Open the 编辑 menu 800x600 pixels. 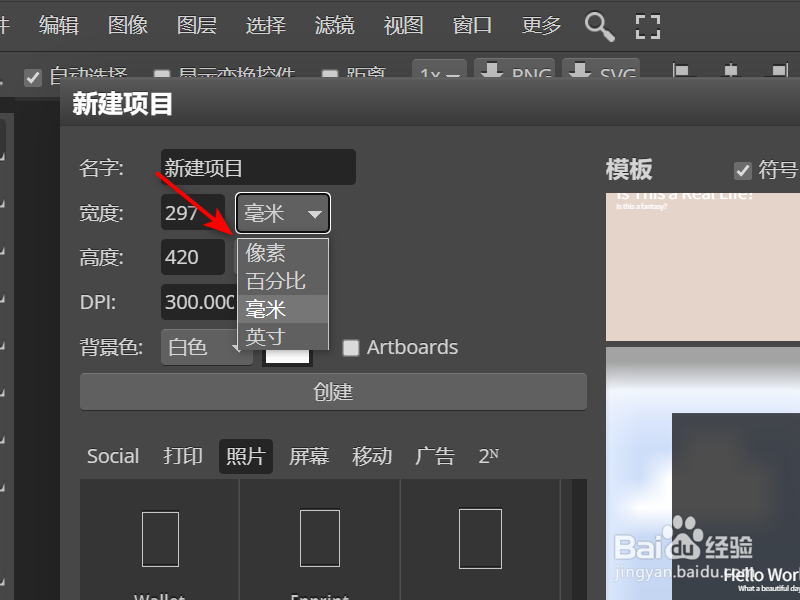(x=59, y=25)
